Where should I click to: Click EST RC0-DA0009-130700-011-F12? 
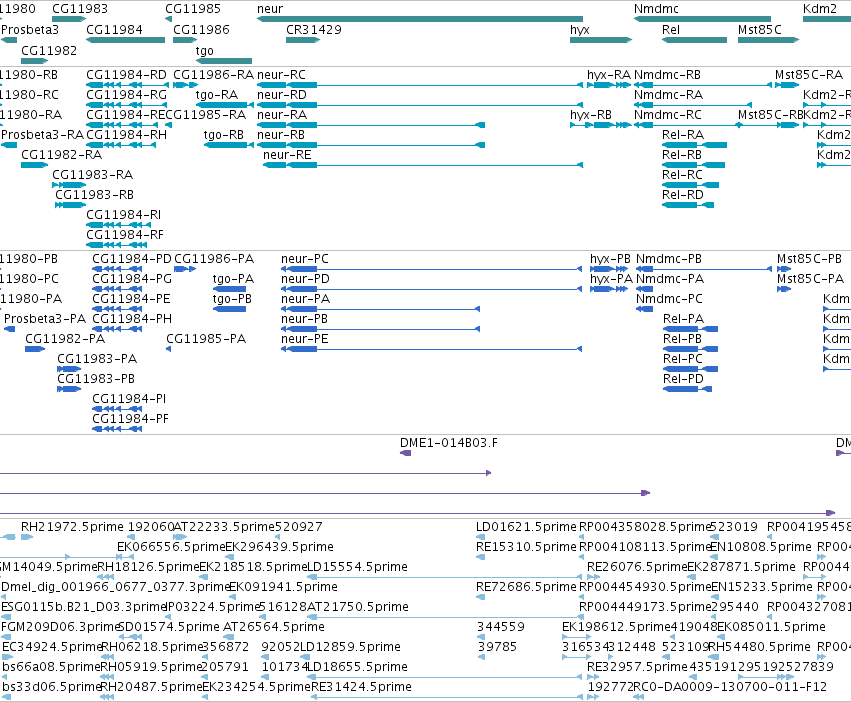pos(729,687)
